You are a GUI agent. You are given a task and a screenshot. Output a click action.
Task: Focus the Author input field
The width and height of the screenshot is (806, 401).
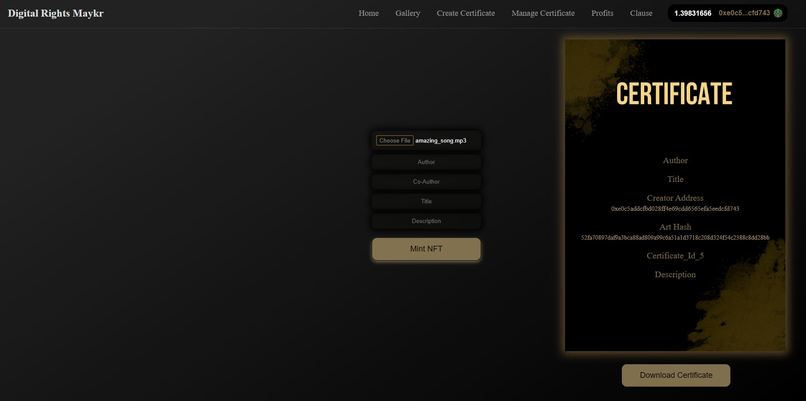point(426,162)
